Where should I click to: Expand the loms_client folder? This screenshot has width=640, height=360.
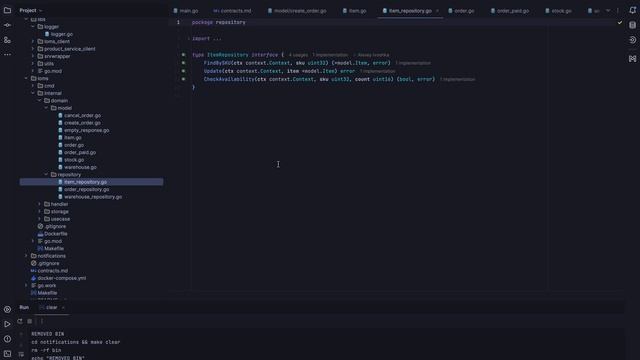point(33,41)
